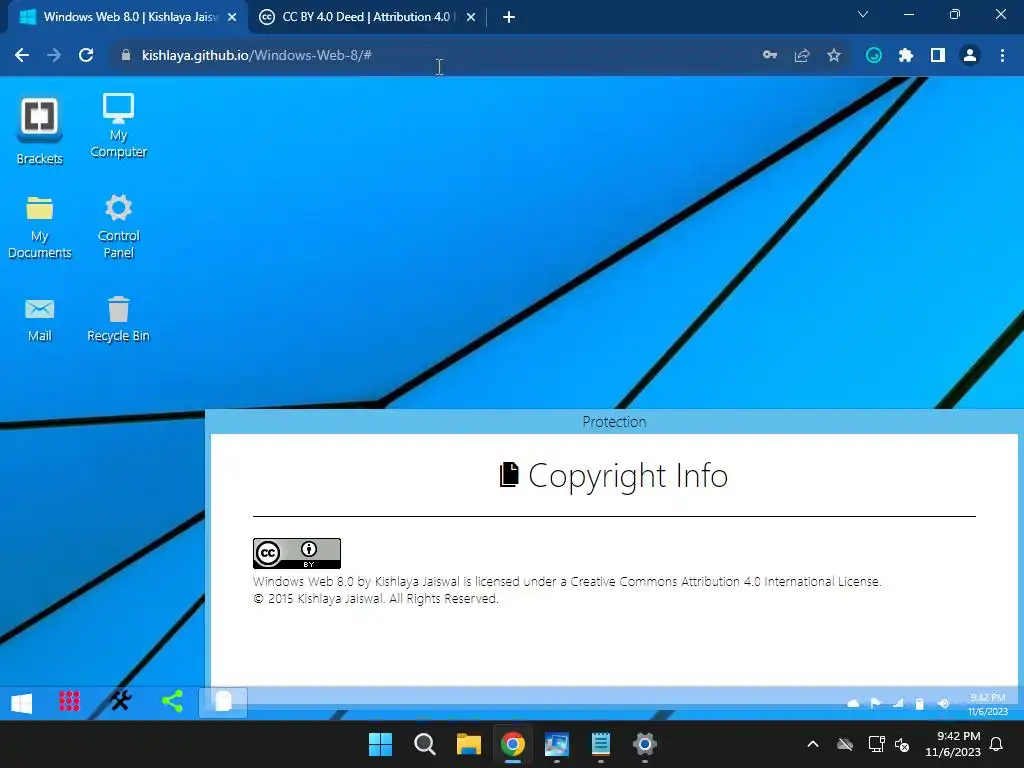Open the Chrome profile avatar

pos(970,56)
